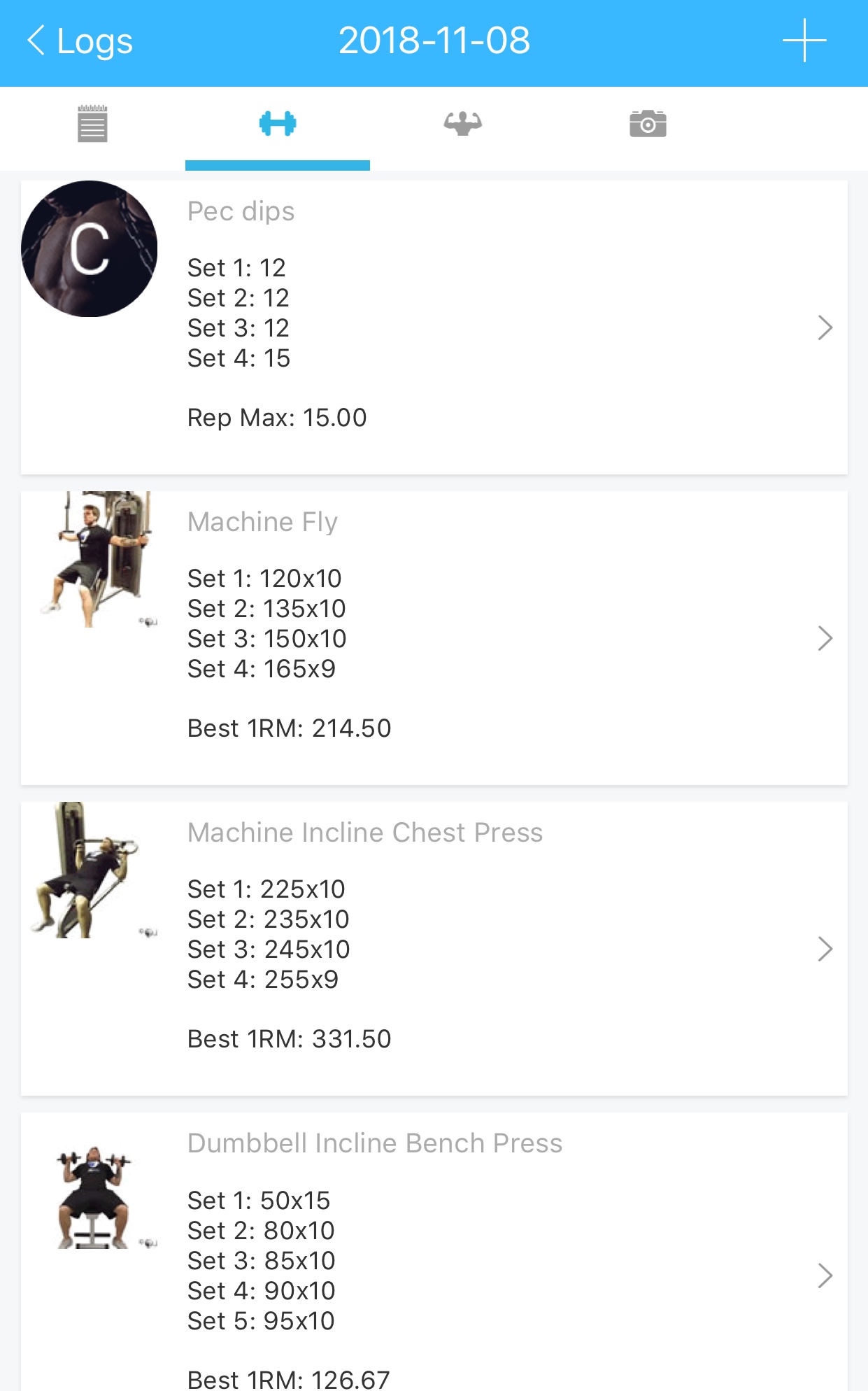Viewport: 868px width, 1391px height.
Task: Open Machine Incline Chest Press title
Action: pyautogui.click(x=364, y=833)
